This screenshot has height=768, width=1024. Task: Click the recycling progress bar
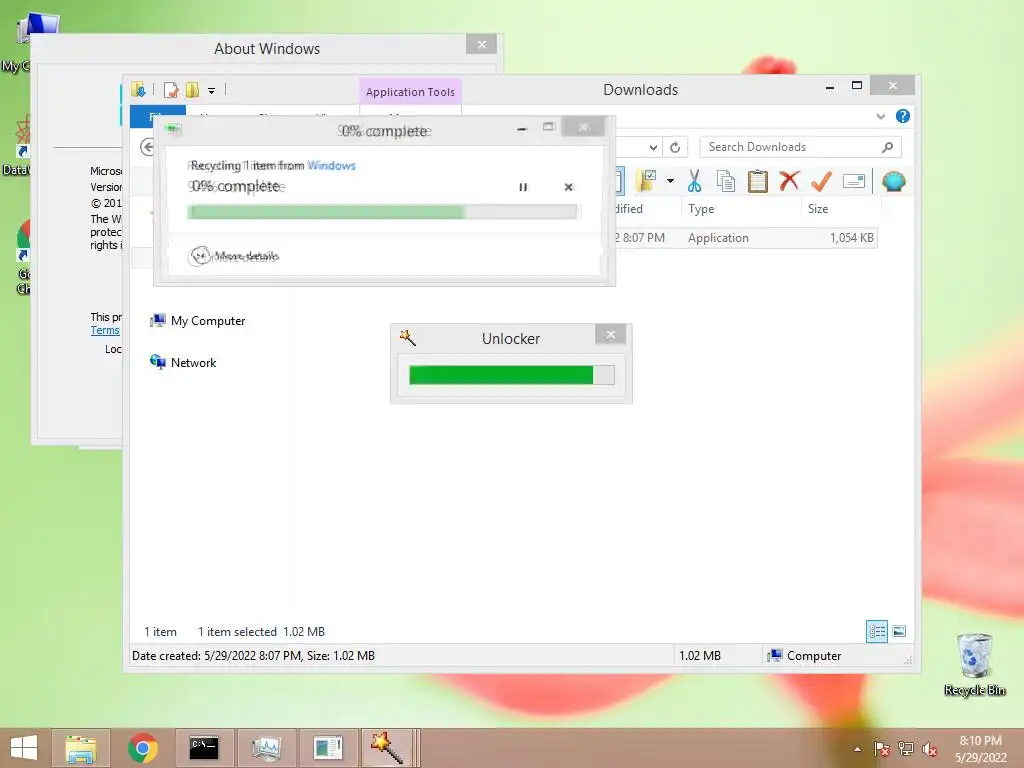tap(382, 212)
